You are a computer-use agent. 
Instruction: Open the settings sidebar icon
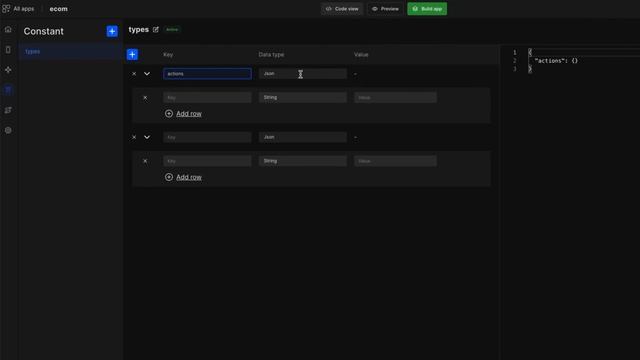point(8,130)
